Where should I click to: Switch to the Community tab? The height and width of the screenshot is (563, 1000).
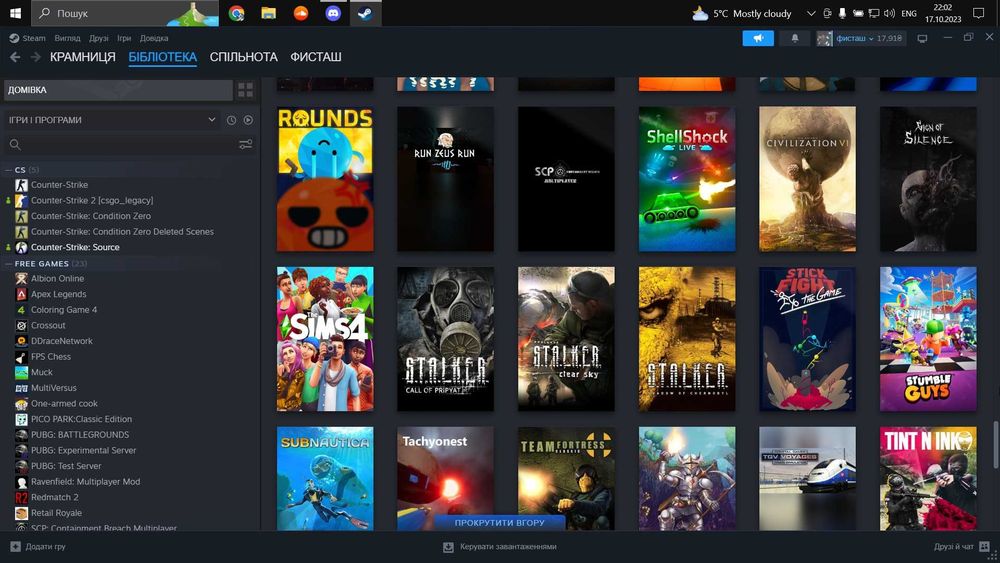pos(244,57)
